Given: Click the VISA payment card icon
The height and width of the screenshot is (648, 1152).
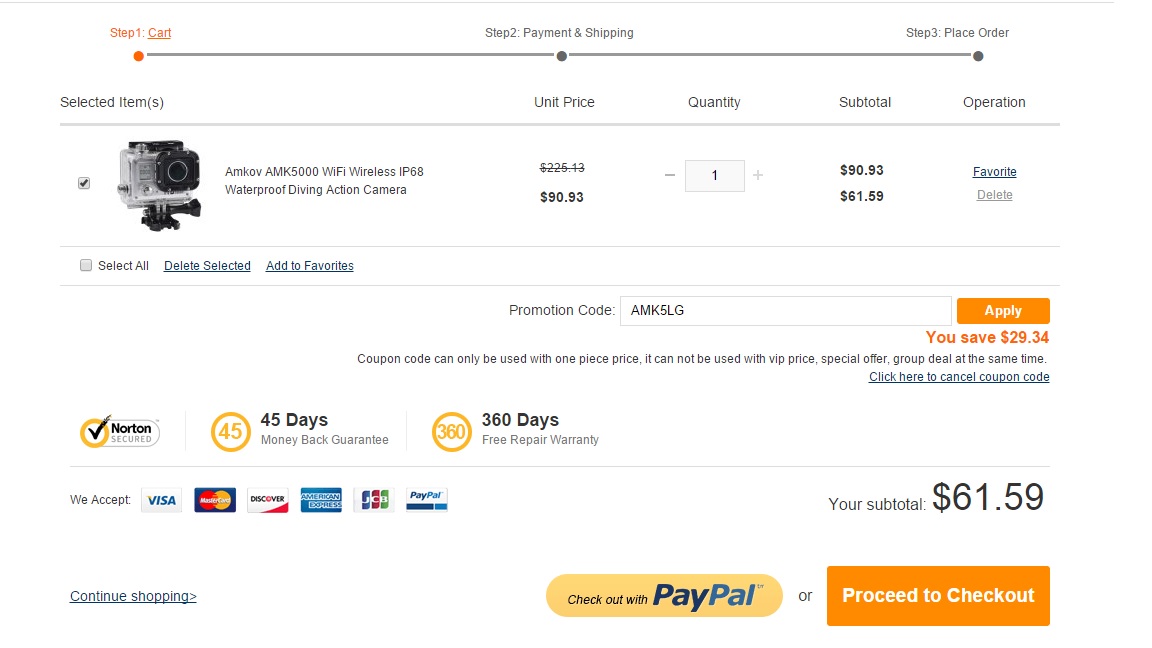Looking at the screenshot, I should tap(162, 500).
